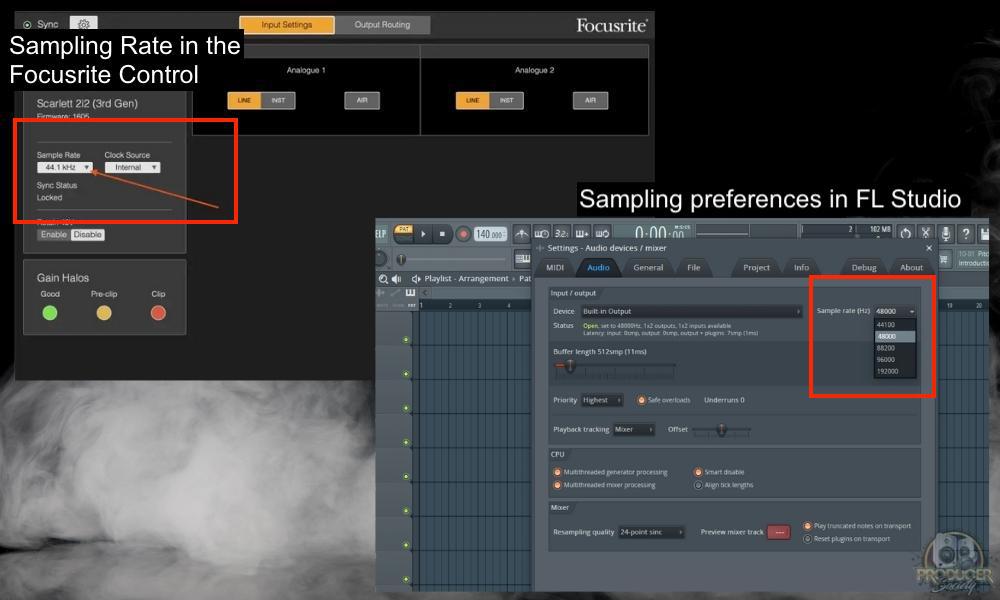Select LINE for Analogue 2

tap(473, 101)
